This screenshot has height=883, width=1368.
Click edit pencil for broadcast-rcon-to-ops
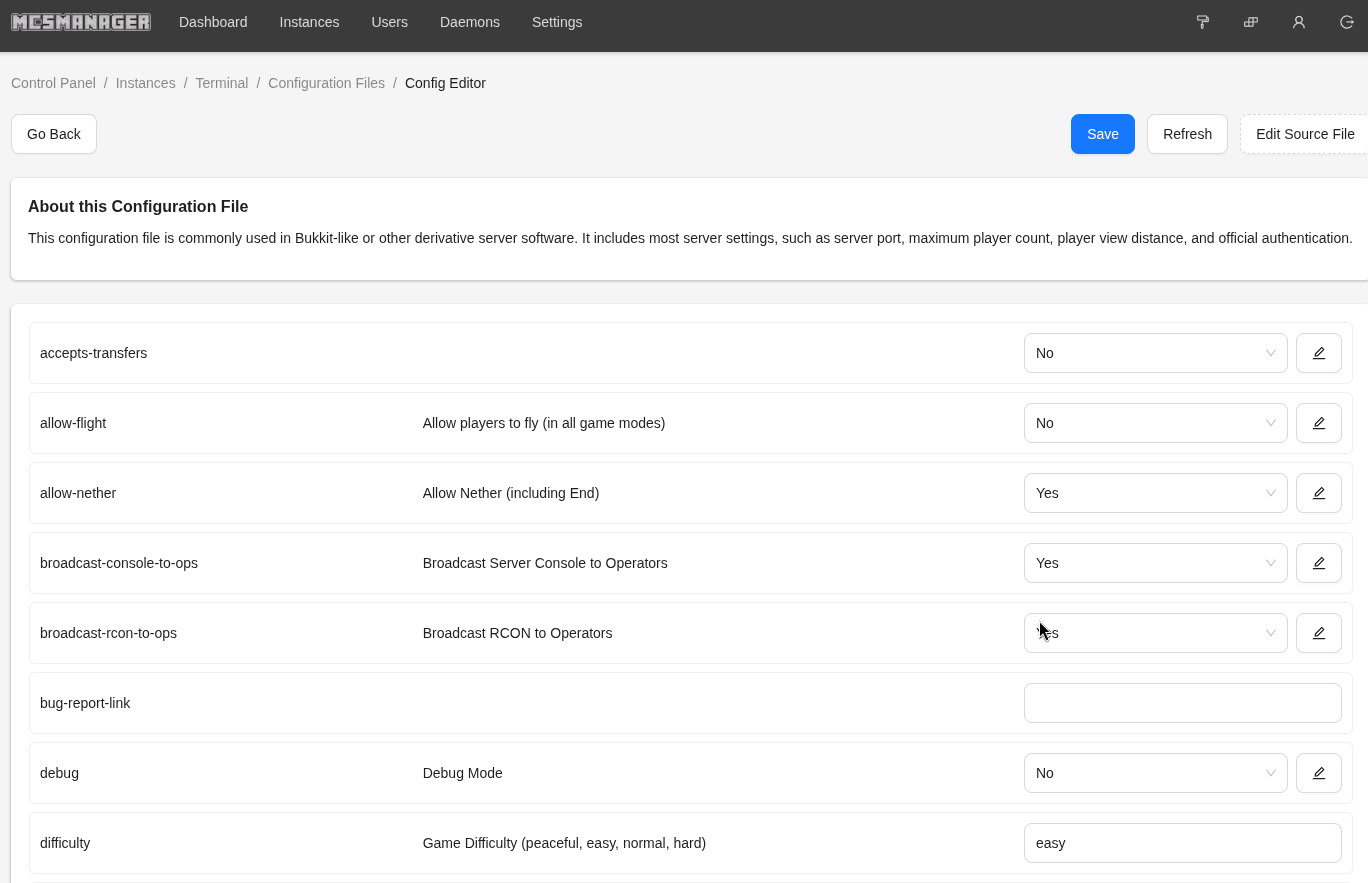point(1319,633)
